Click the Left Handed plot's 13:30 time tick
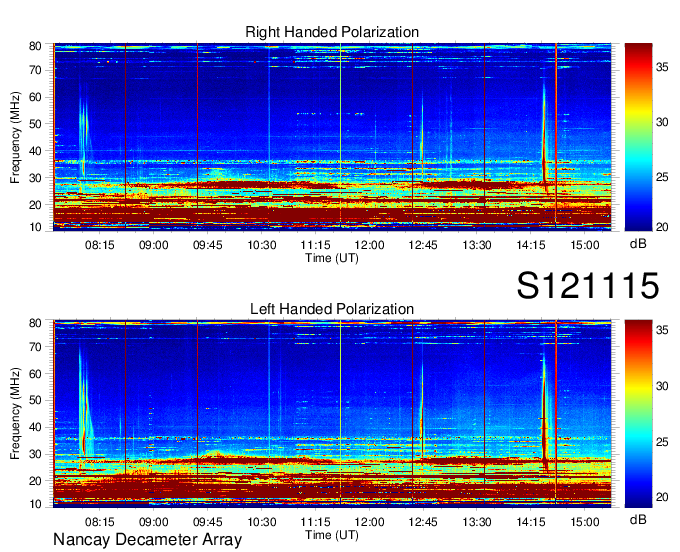This screenshot has height=552, width=680. tap(477, 522)
